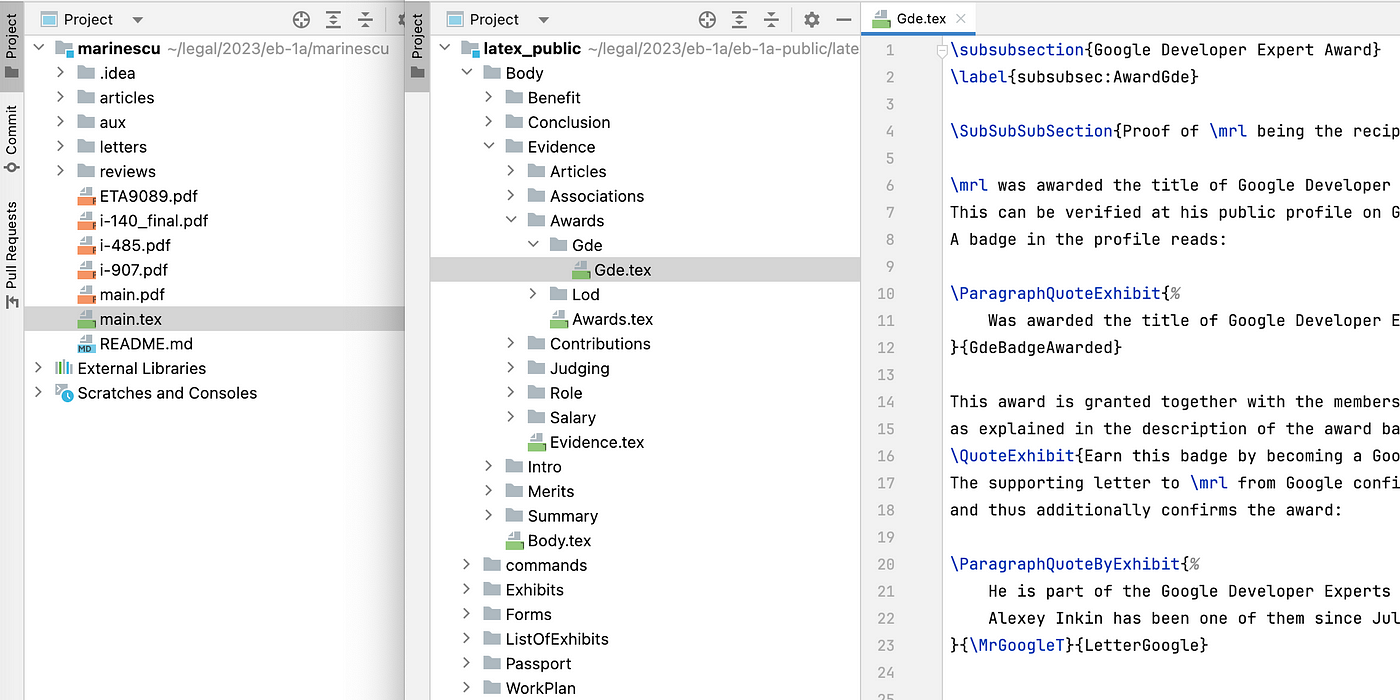Viewport: 1400px width, 700px height.
Task: Select i-140_final.pdf in file tree
Action: tap(153, 221)
